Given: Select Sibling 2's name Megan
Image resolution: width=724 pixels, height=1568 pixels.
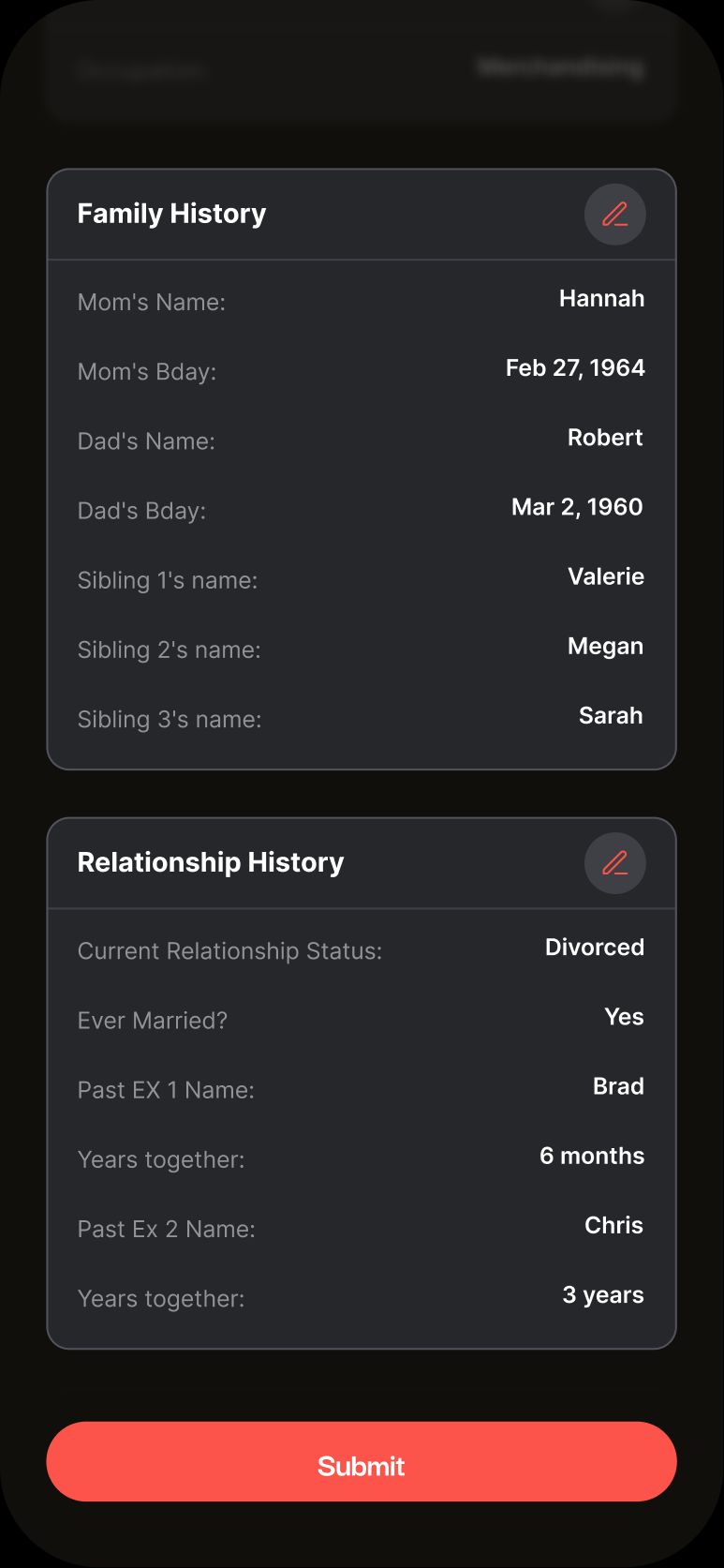Looking at the screenshot, I should click(605, 646).
